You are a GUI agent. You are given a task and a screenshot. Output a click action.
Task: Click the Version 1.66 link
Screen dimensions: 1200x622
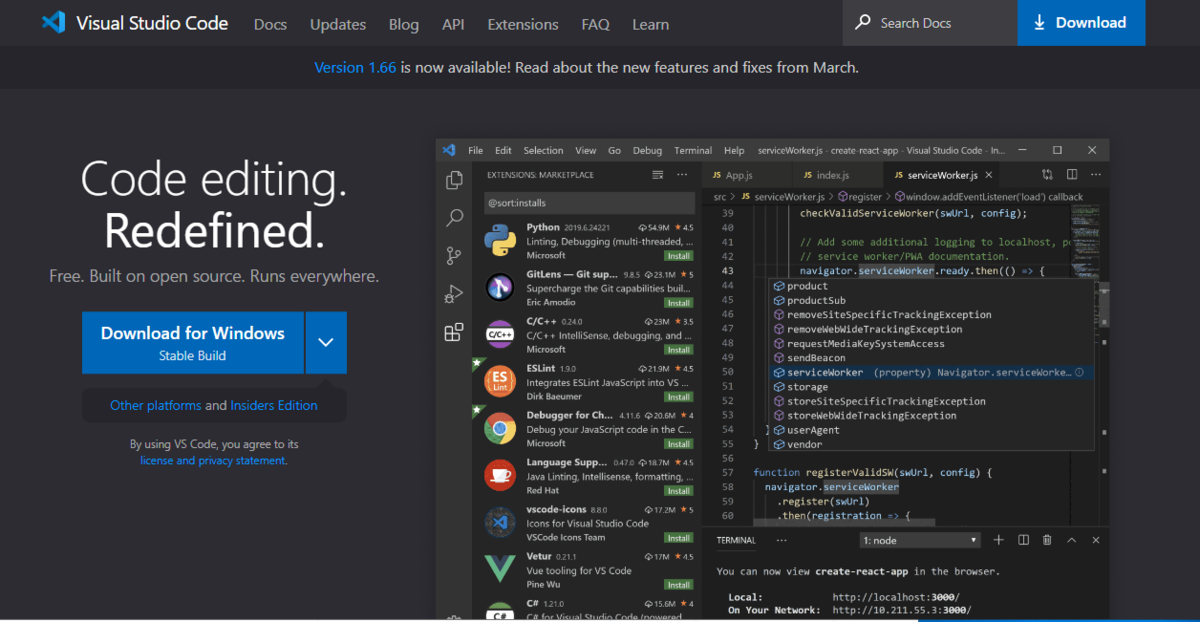pos(355,68)
